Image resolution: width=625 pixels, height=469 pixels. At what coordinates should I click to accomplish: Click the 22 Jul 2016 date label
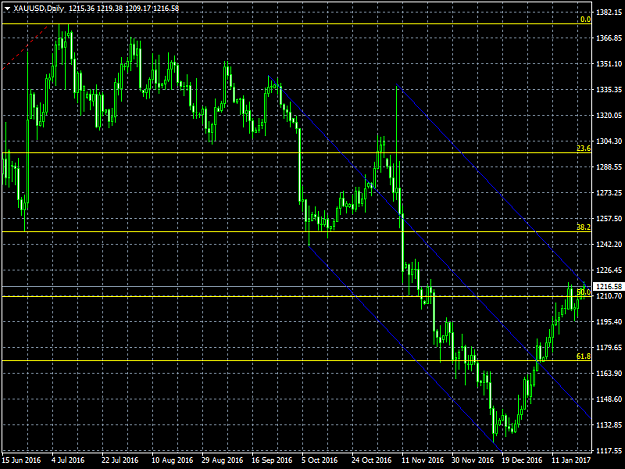(x=120, y=460)
